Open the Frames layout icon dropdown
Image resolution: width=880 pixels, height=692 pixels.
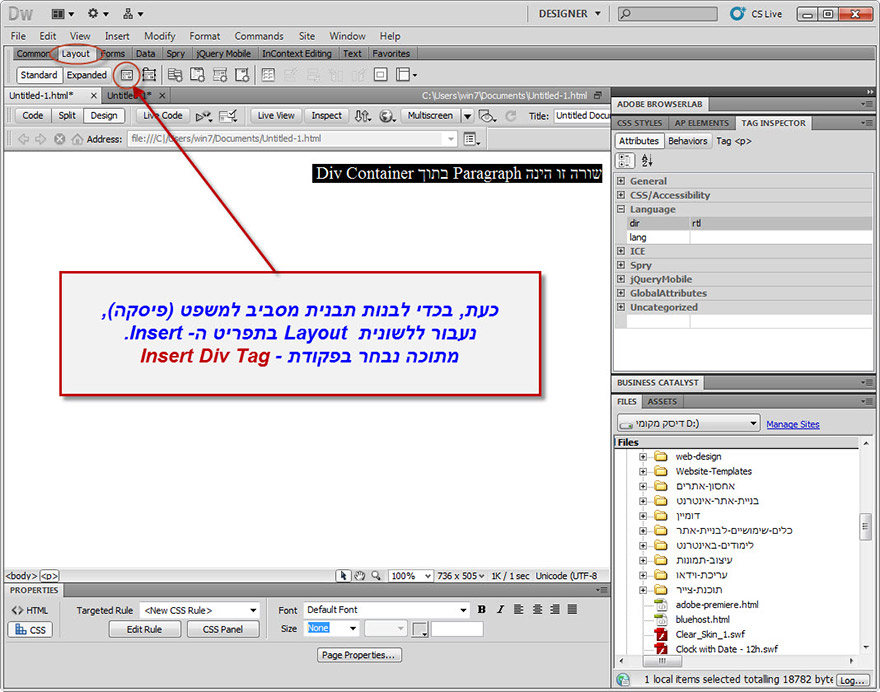(x=406, y=75)
